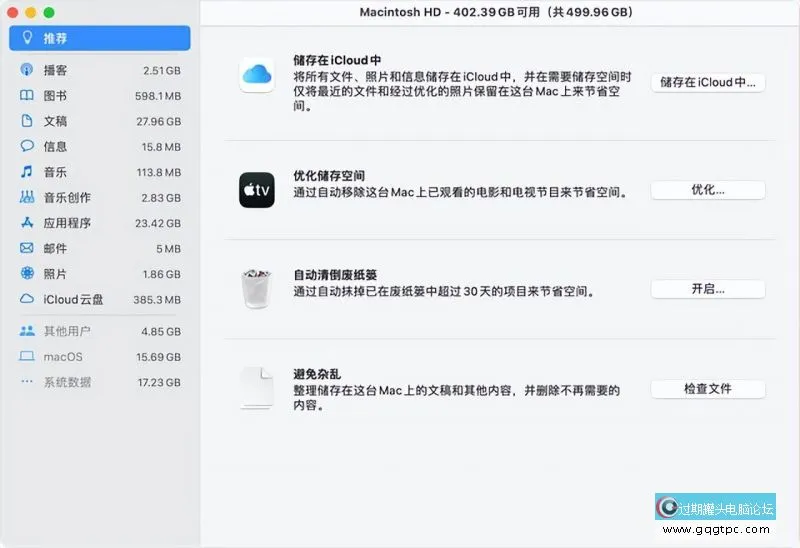Image resolution: width=800 pixels, height=548 pixels.
Task: Click the 27.96 GB size value
Action: coord(159,121)
